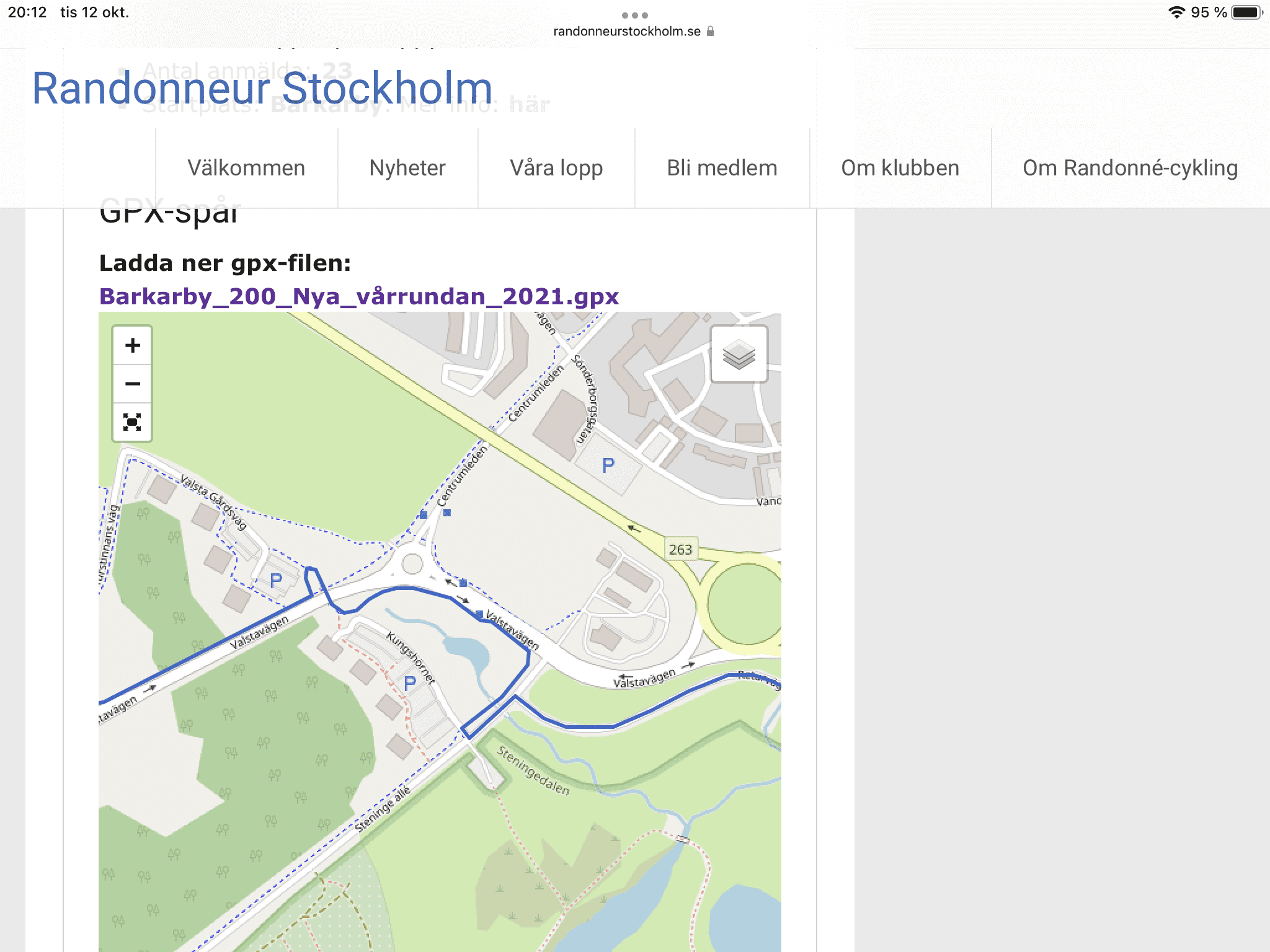The width and height of the screenshot is (1270, 952).
Task: Go to Randonneur Stockholm home page
Action: point(262,88)
